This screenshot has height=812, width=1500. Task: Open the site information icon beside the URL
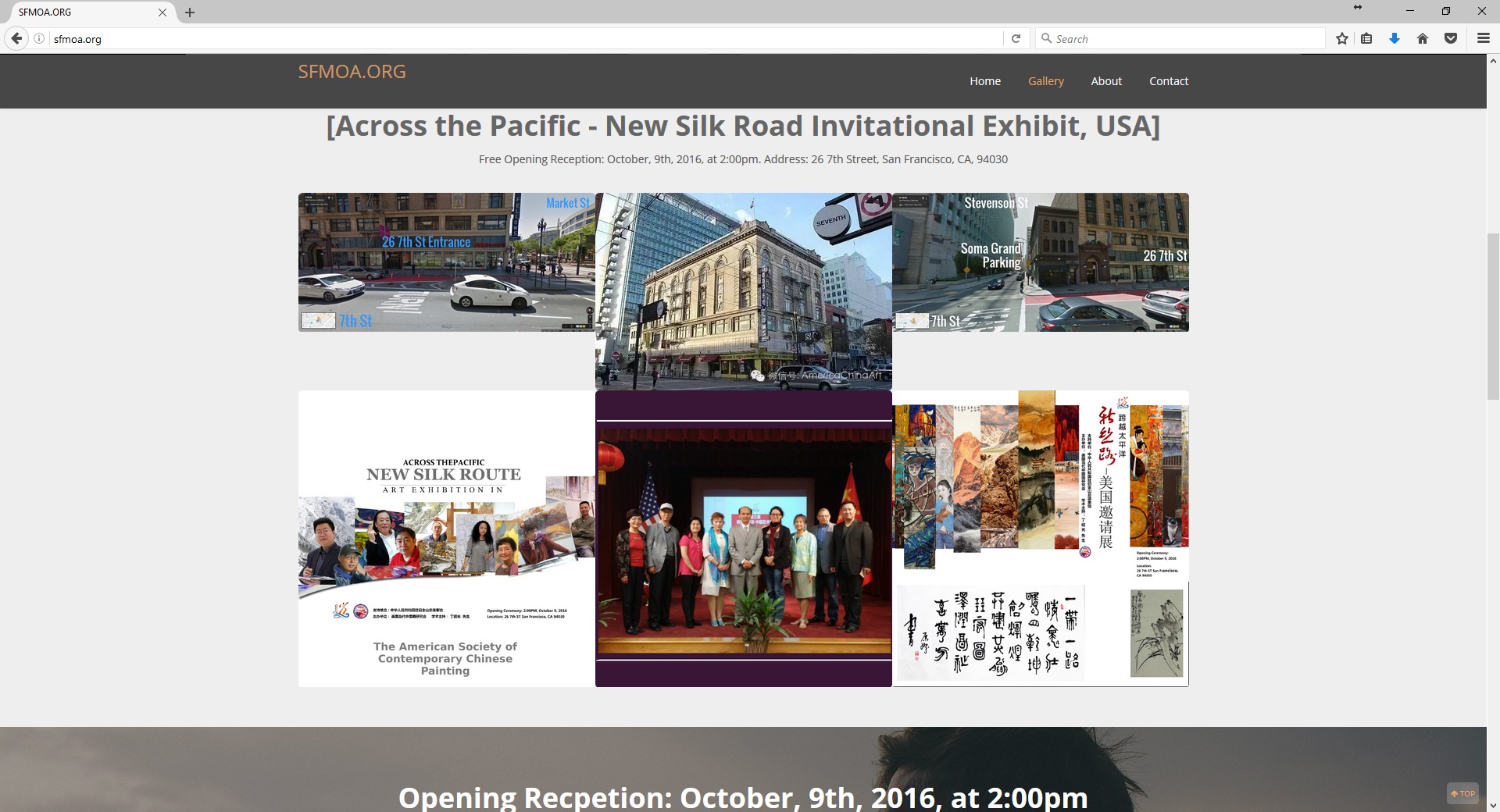click(38, 39)
